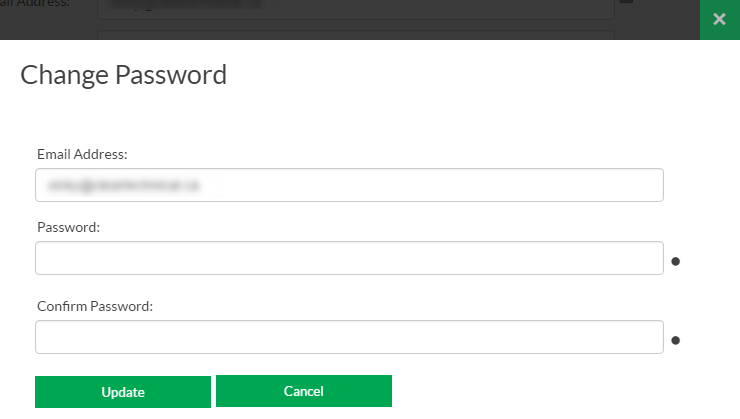Screen dimensions: 740x419
Task: Click the dot indicator beside the Password field
Action: tap(675, 261)
